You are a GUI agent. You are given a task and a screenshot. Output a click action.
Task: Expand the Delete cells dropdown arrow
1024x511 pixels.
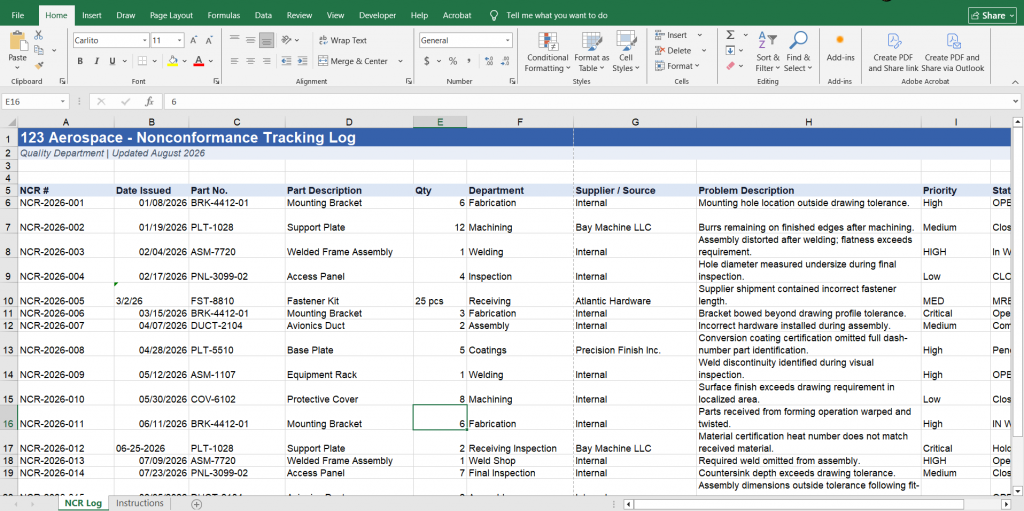(x=704, y=50)
